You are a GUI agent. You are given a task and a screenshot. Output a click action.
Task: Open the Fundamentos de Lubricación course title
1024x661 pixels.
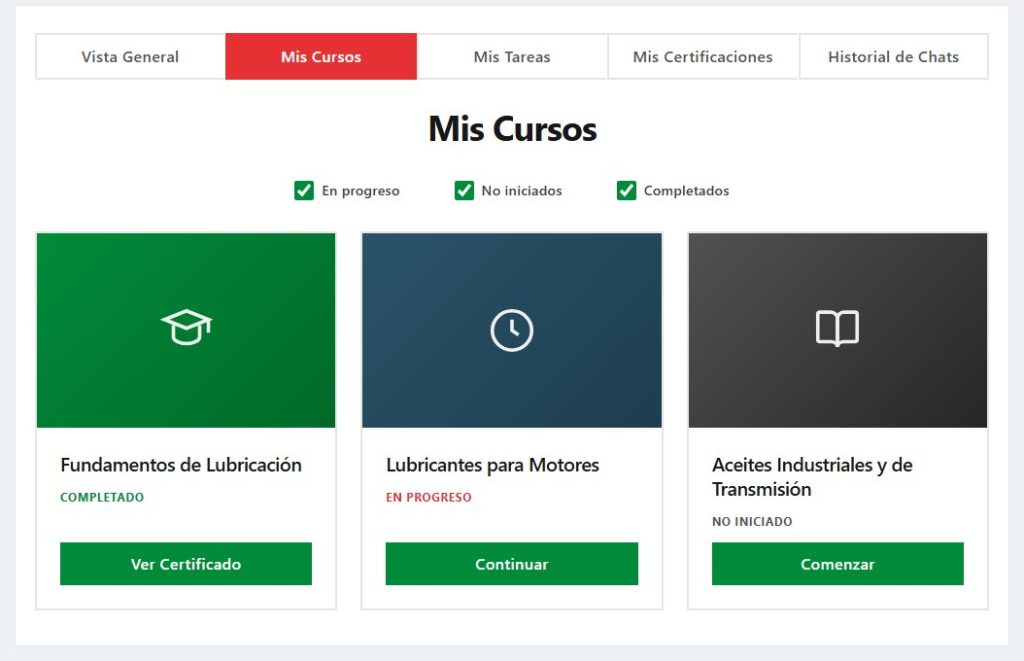point(181,465)
